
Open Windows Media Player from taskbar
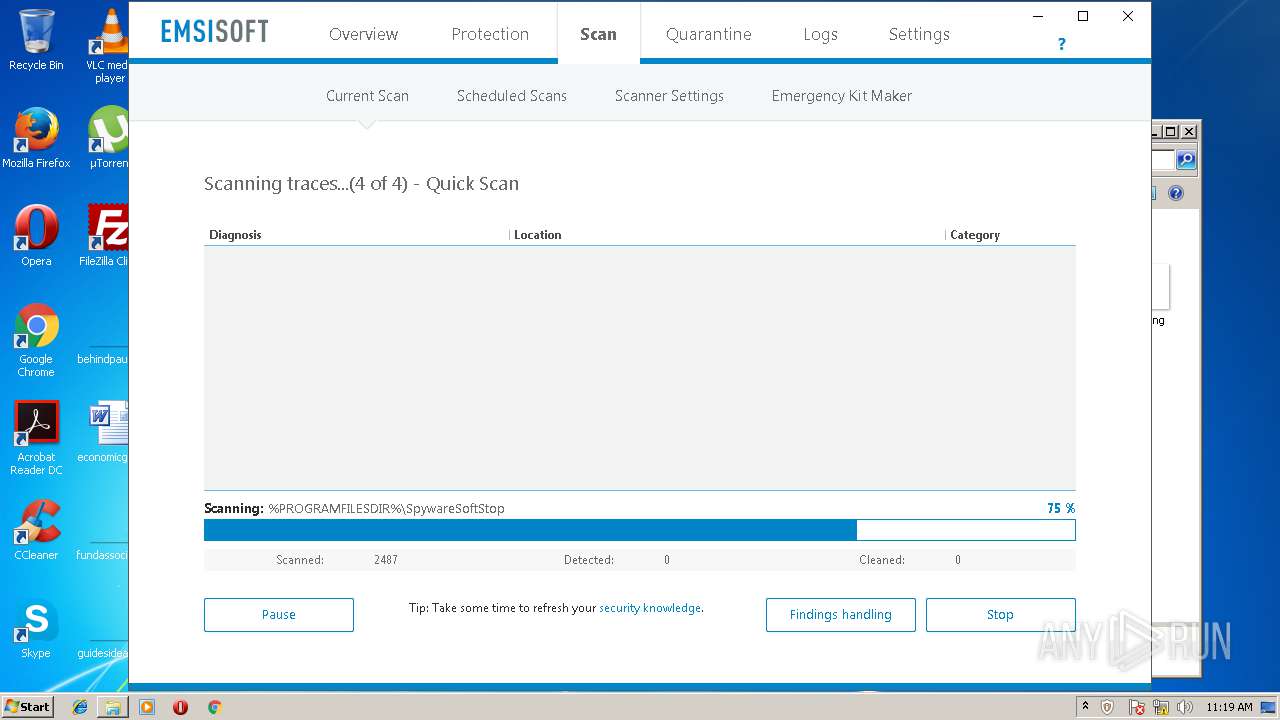[147, 707]
